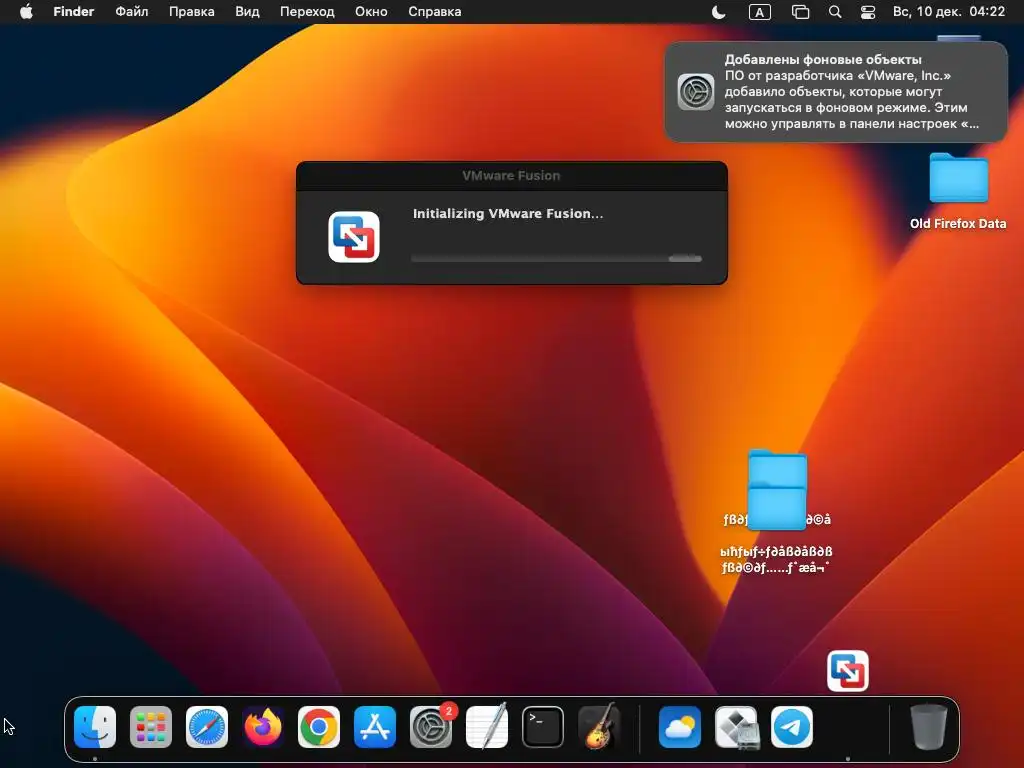This screenshot has width=1024, height=768.
Task: Open the Finder menu
Action: (x=74, y=12)
